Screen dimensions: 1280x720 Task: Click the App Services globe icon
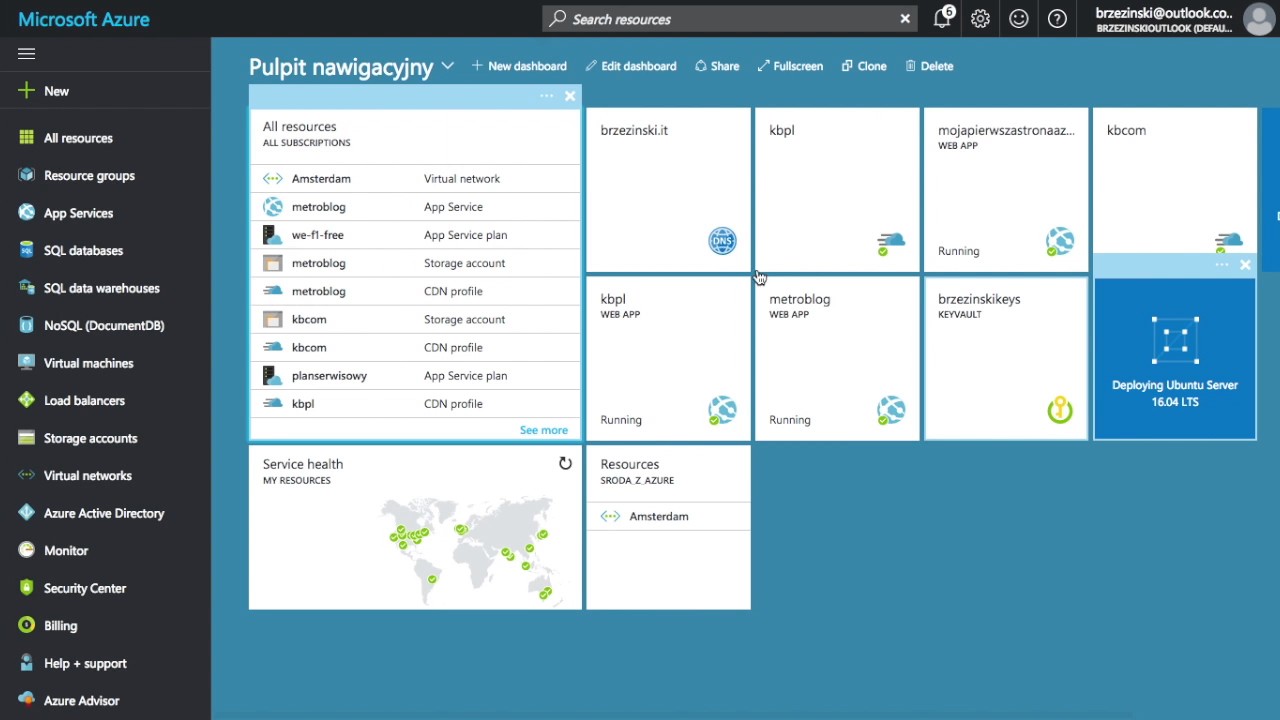pyautogui.click(x=27, y=213)
